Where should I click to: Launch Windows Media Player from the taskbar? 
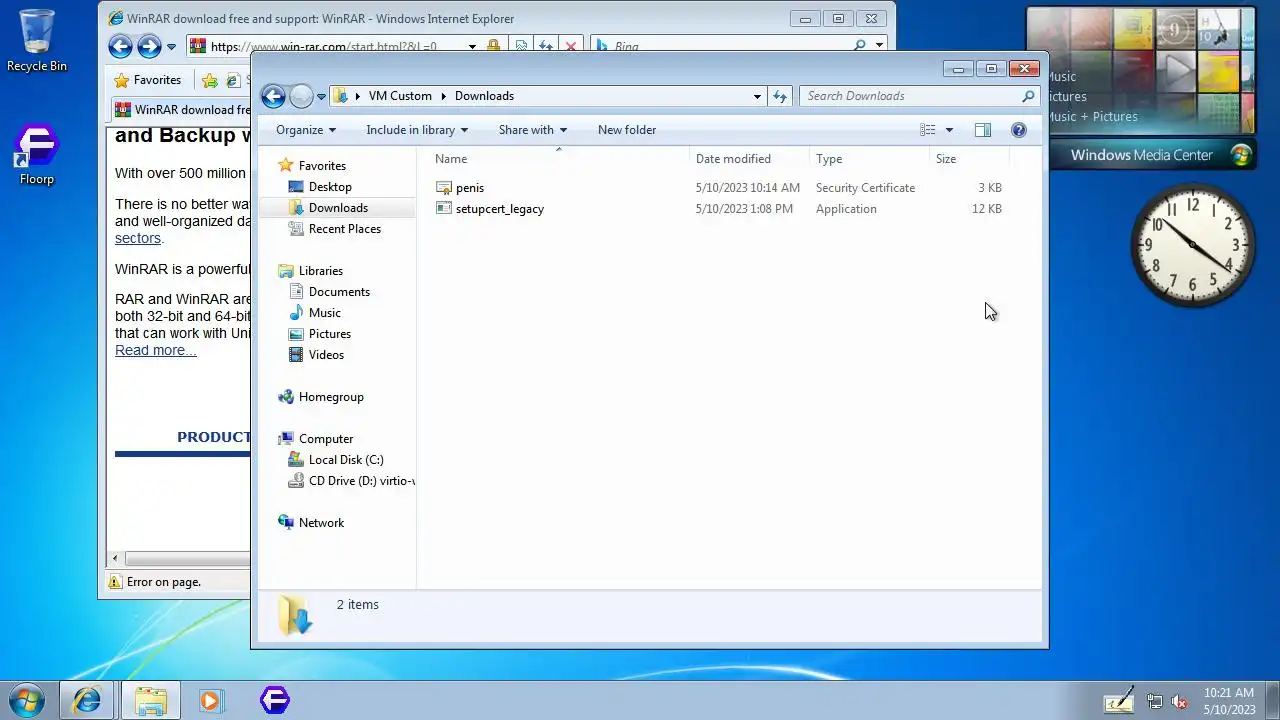211,700
